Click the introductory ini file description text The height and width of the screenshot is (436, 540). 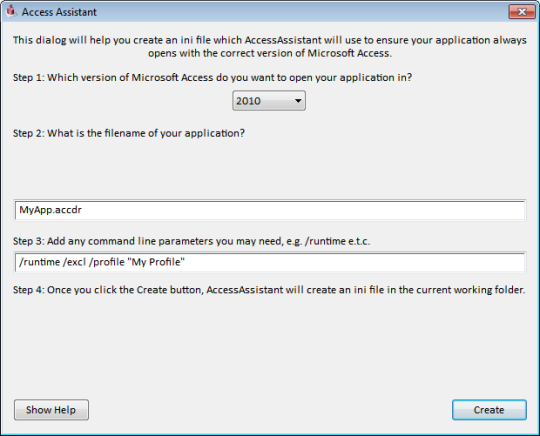tap(270, 46)
